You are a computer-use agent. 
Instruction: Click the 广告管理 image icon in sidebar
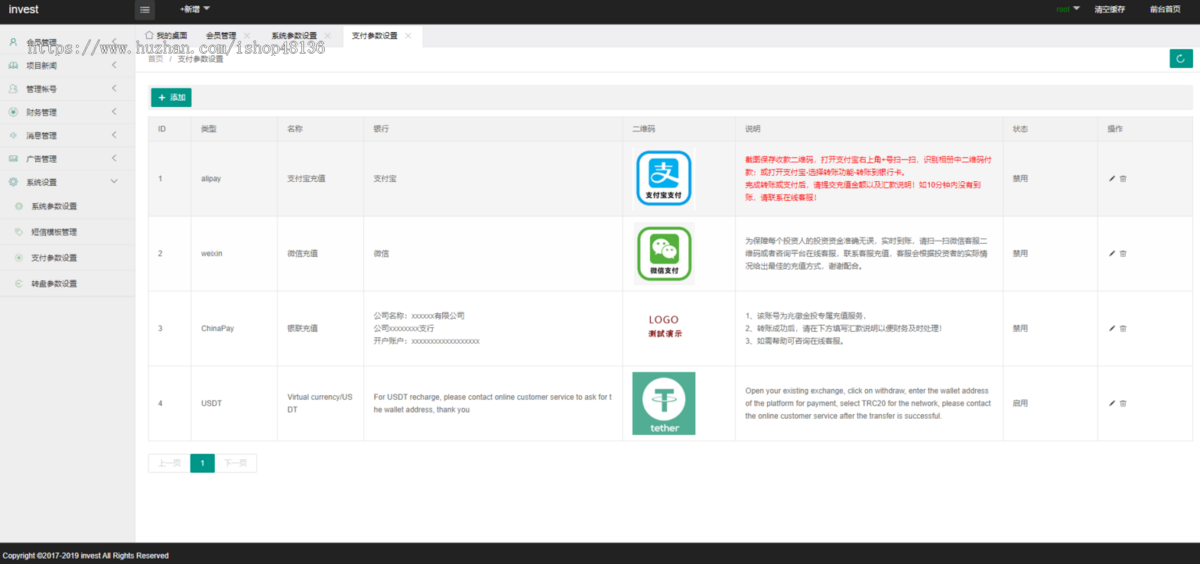13,158
